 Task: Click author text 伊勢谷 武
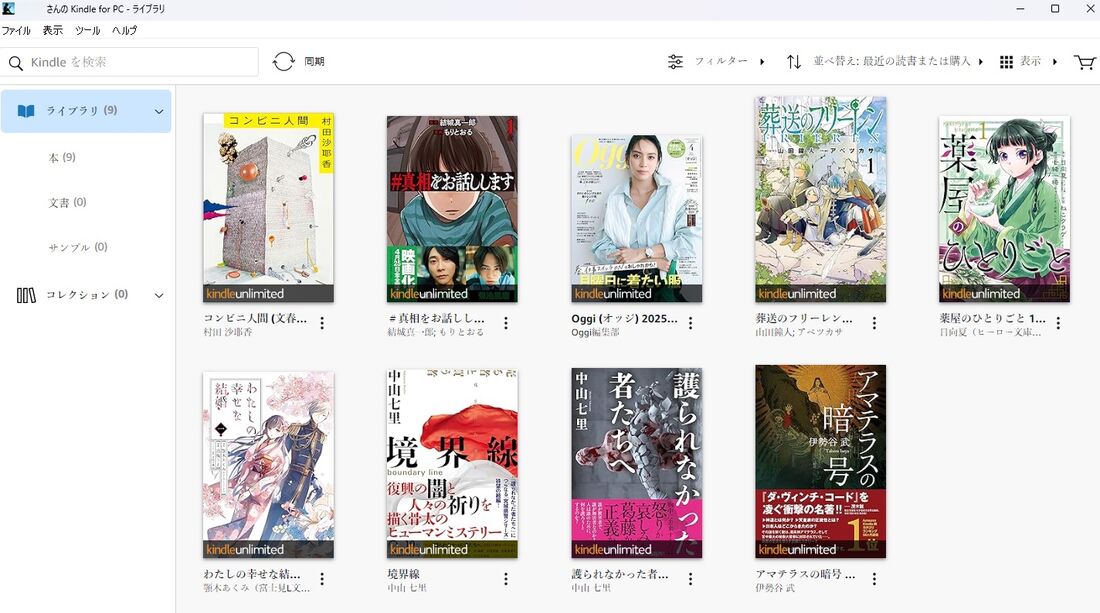coord(775,588)
